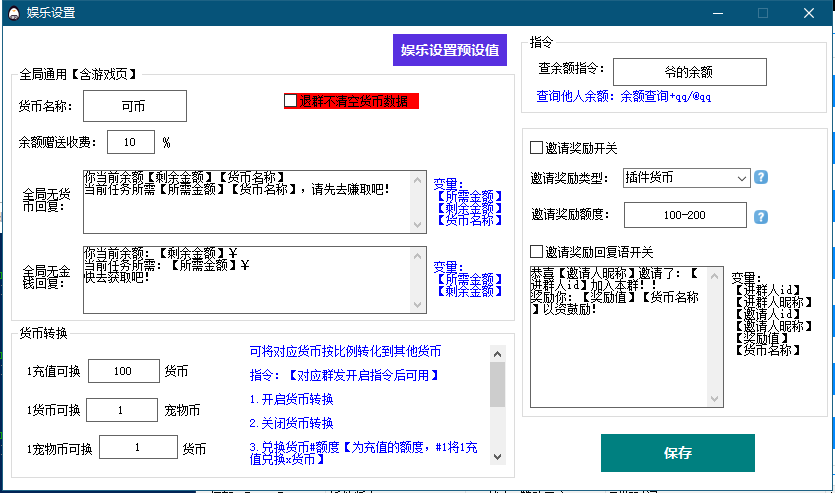835x493 pixels.
Task: Click the 查询他人余额 hint text
Action: [623, 96]
